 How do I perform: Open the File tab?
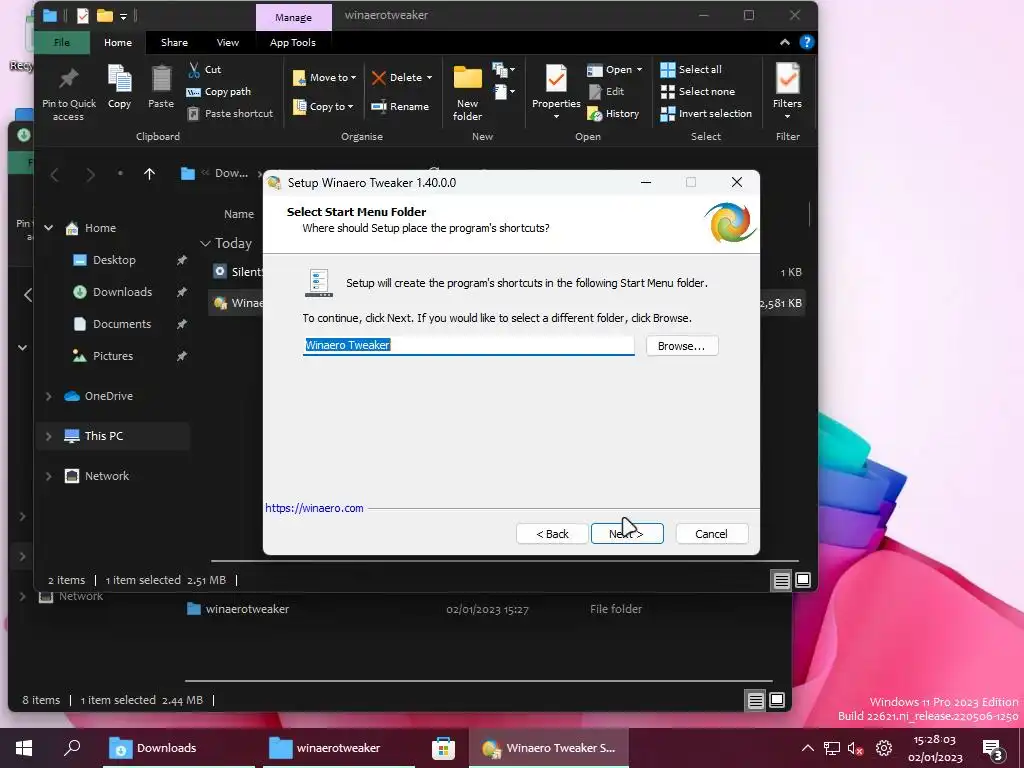pos(62,42)
